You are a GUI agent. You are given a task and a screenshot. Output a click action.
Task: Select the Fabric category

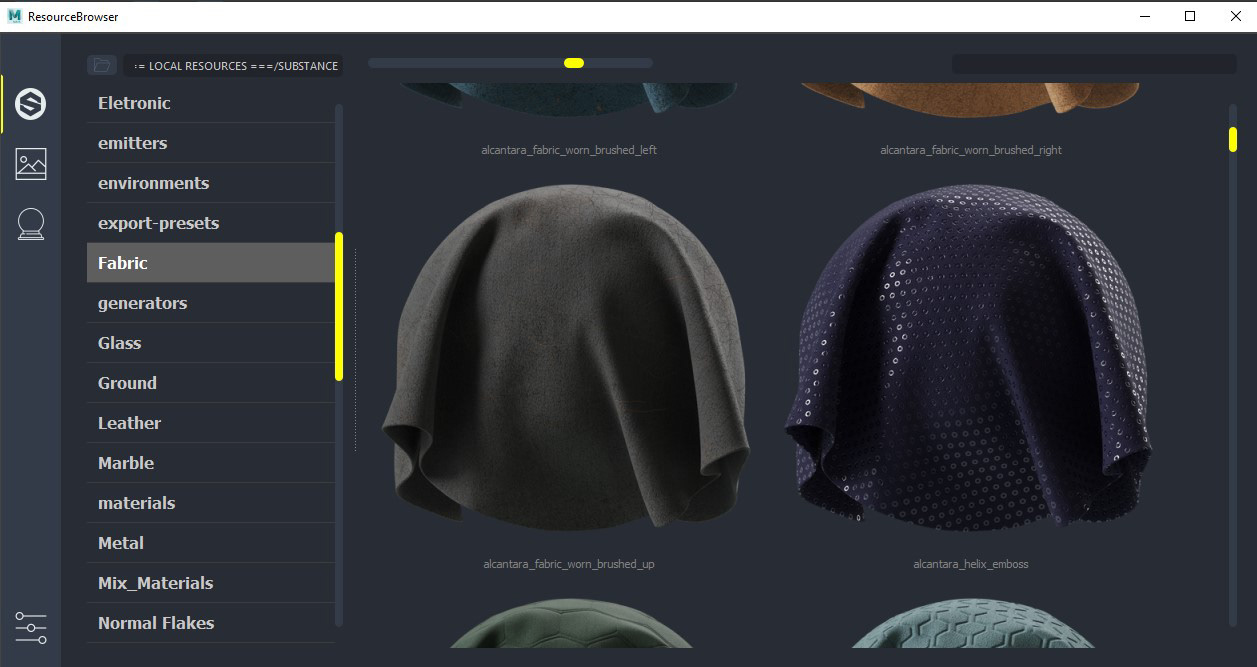(211, 263)
